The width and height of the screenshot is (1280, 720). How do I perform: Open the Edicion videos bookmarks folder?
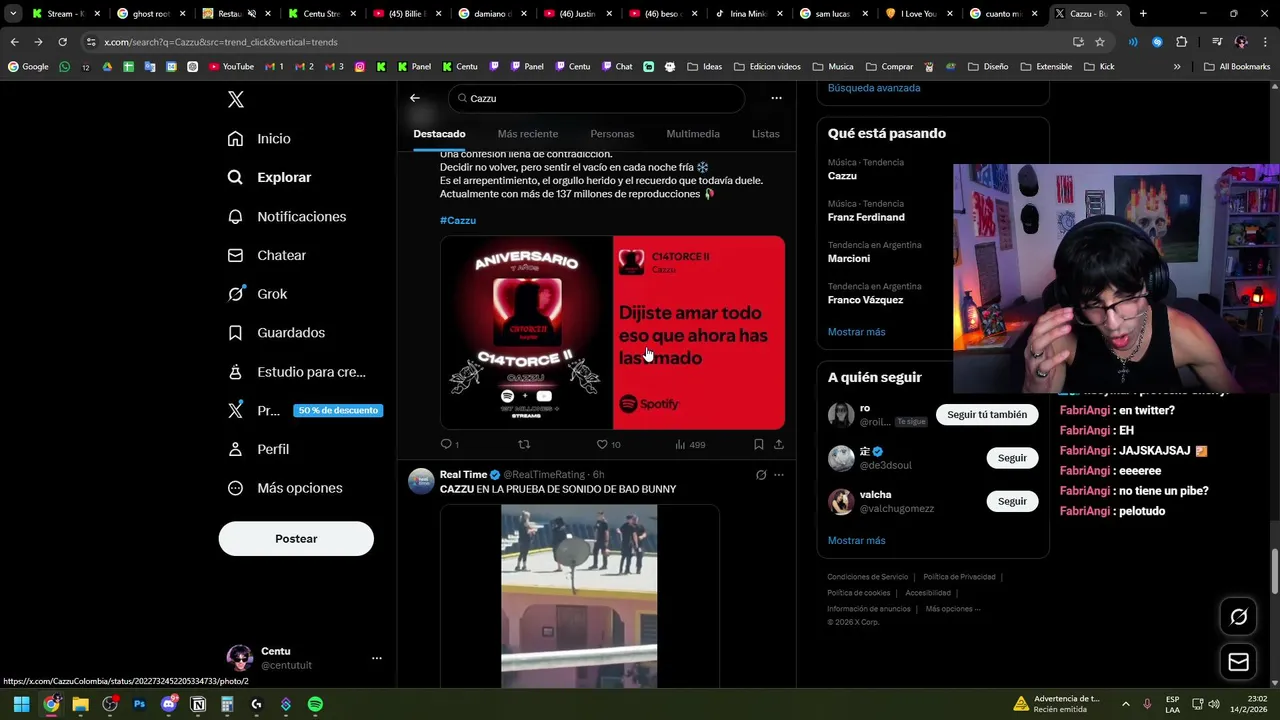click(767, 67)
